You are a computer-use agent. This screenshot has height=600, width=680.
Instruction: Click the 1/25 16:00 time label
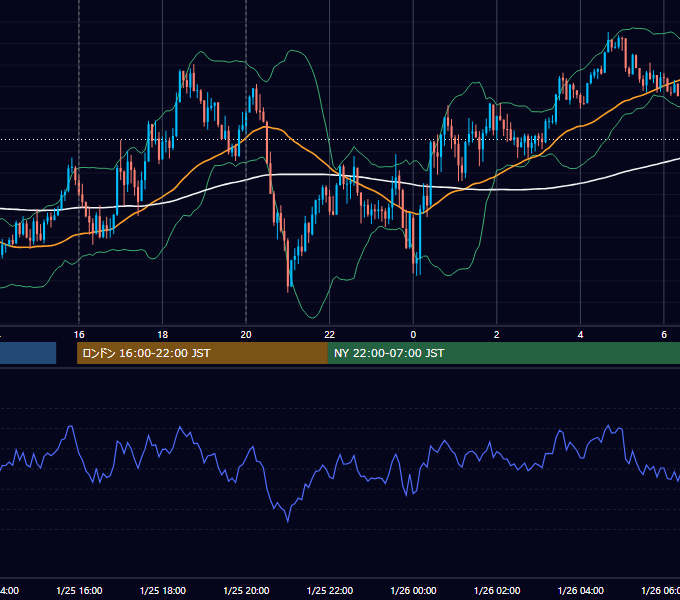click(x=79, y=591)
